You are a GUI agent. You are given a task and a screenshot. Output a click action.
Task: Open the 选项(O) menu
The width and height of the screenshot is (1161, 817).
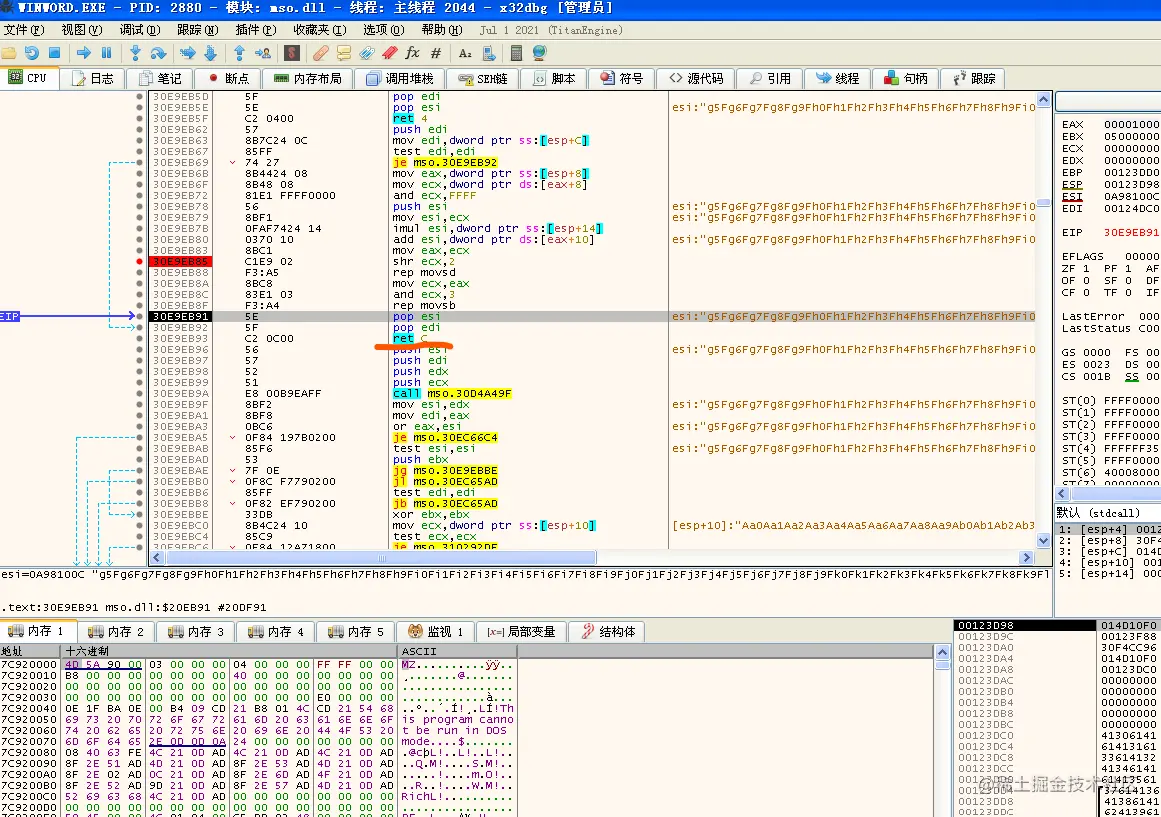(x=384, y=30)
